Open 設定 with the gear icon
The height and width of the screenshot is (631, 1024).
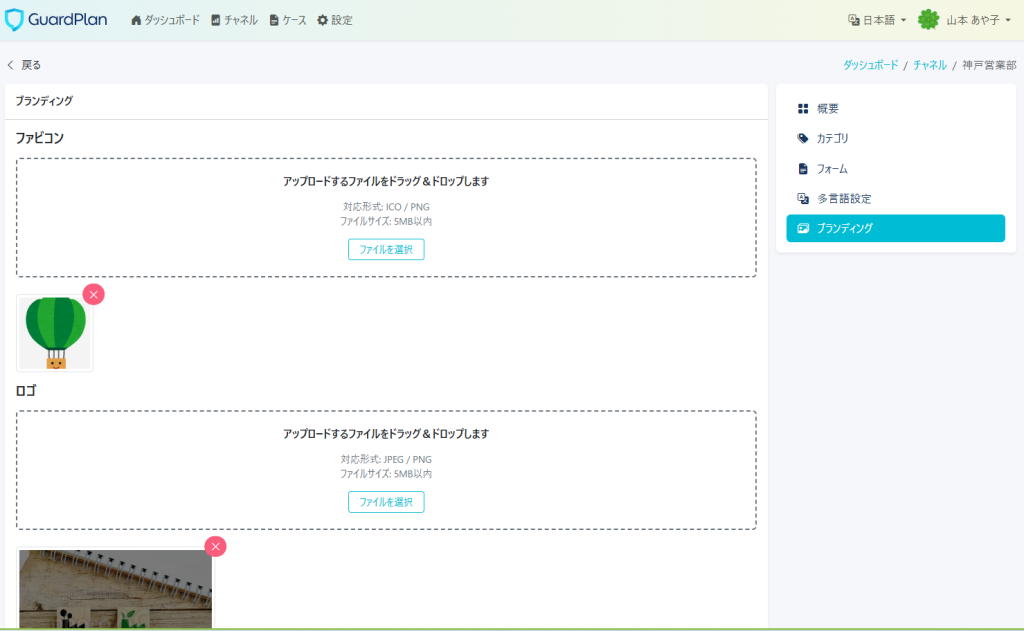click(335, 20)
